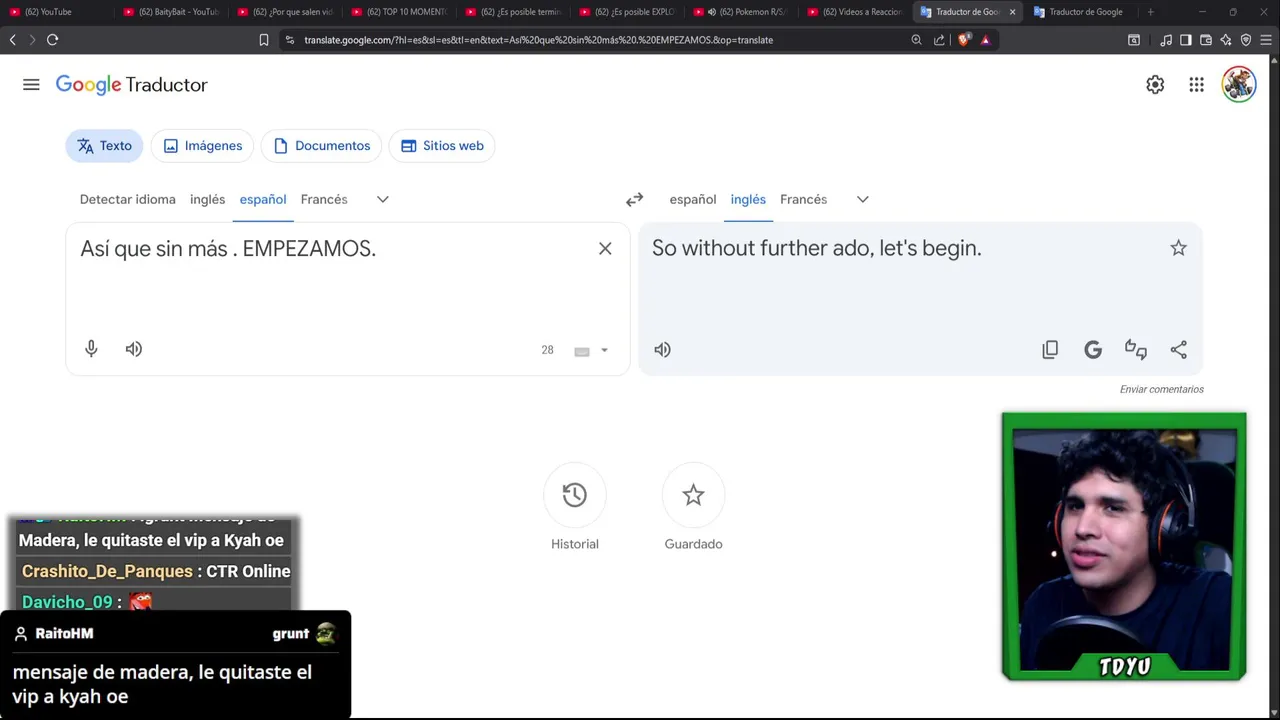The height and width of the screenshot is (720, 1280).
Task: Open the Google apps grid
Action: 1196,85
